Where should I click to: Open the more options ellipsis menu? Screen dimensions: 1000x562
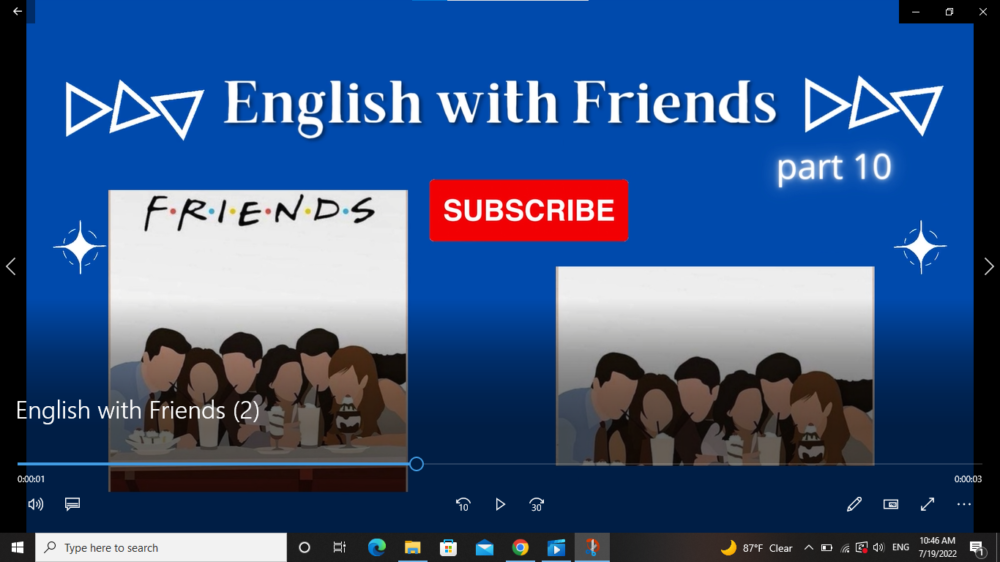[x=964, y=505]
